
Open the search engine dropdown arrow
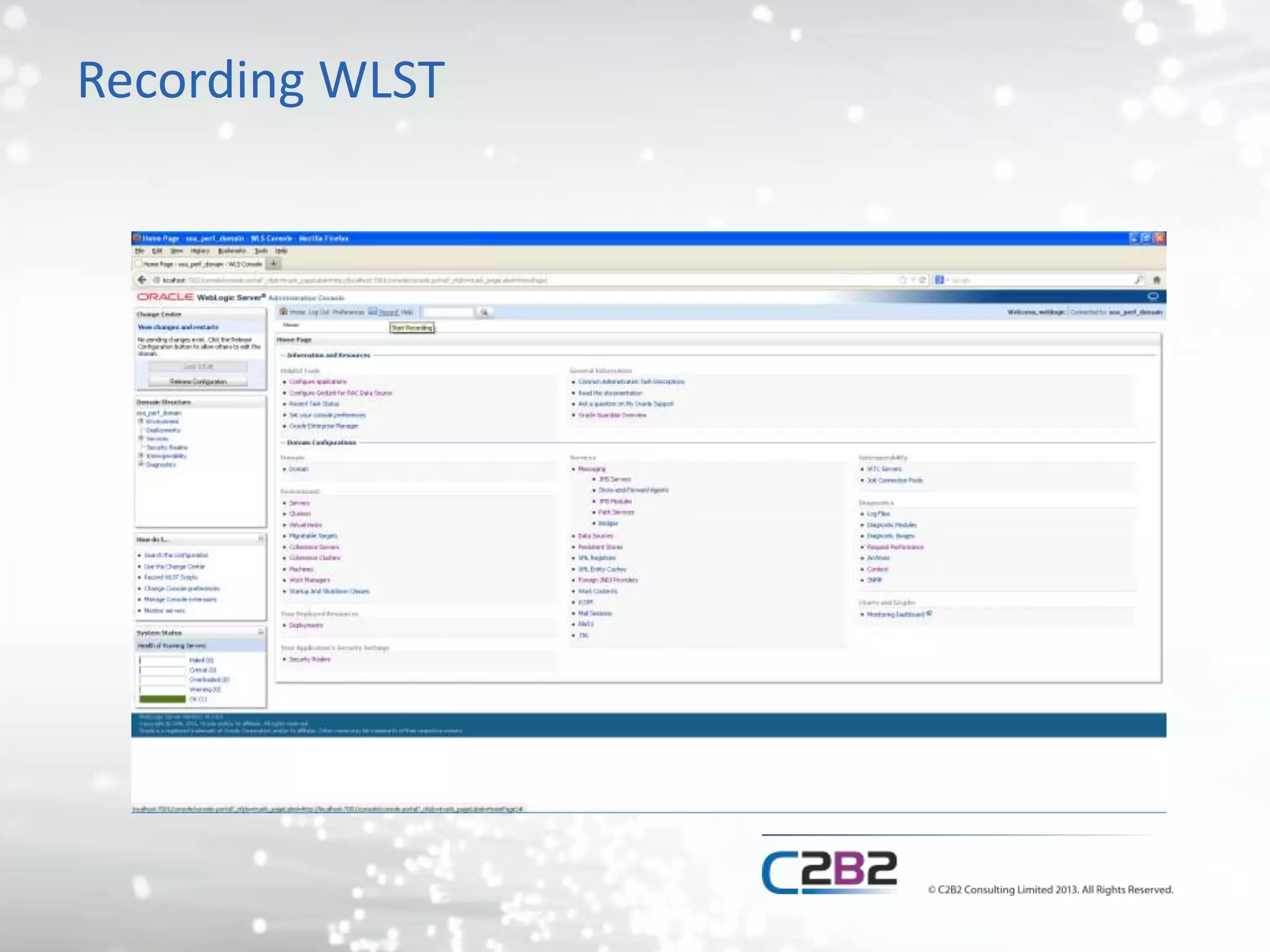947,280
